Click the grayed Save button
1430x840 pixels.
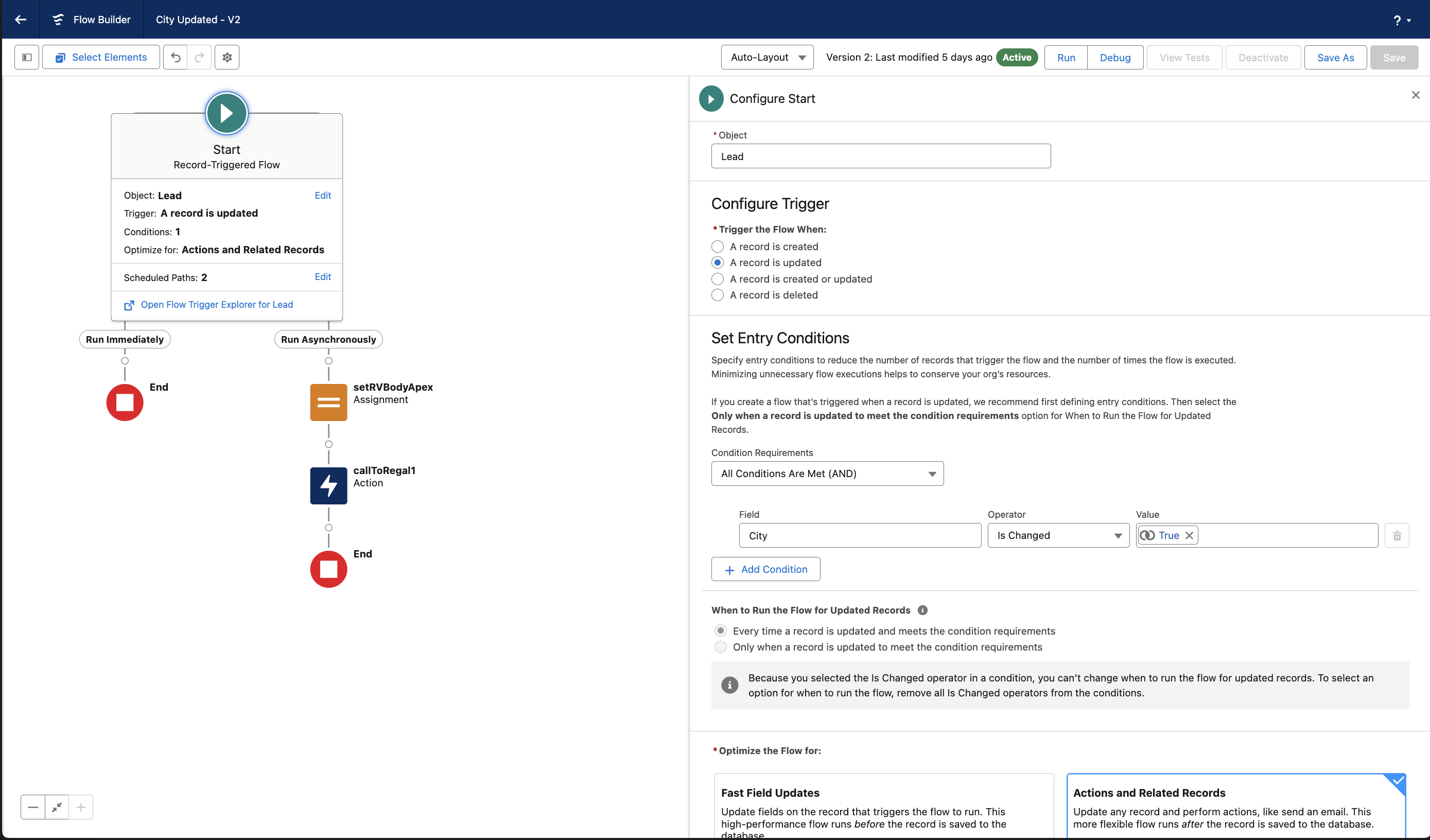coord(1394,57)
